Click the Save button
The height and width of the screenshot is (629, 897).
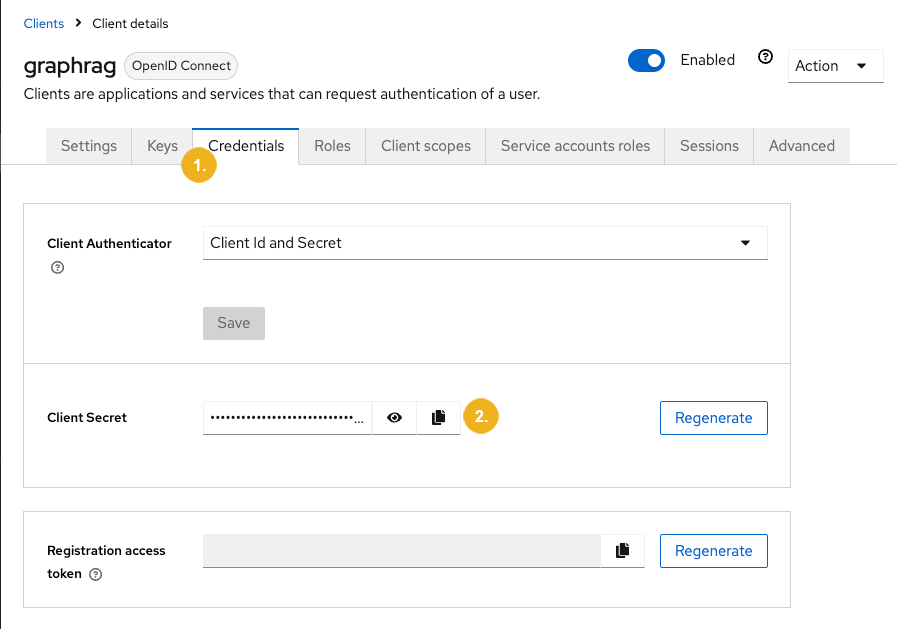tap(234, 323)
